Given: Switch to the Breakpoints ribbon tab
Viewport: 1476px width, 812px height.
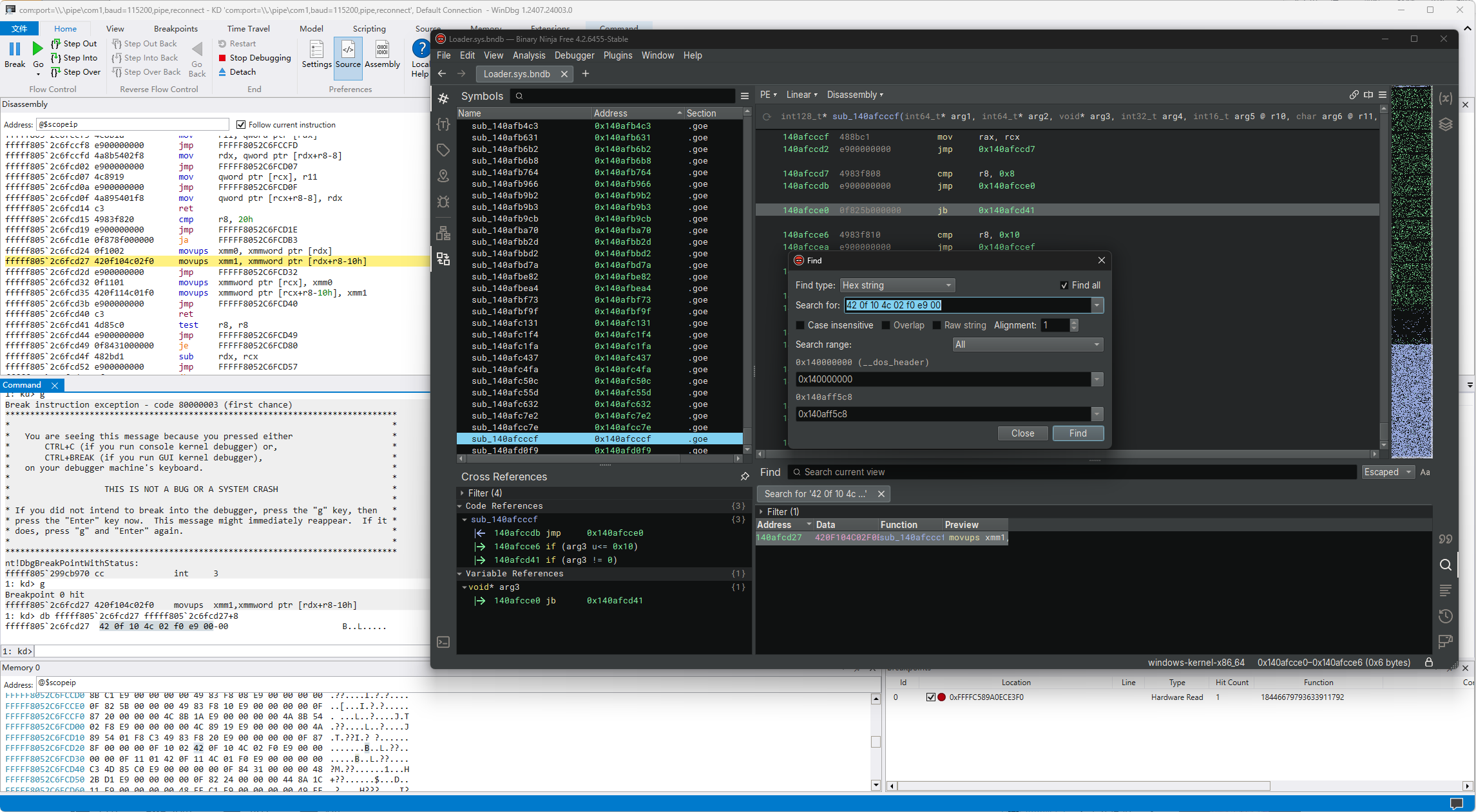Looking at the screenshot, I should tap(175, 28).
